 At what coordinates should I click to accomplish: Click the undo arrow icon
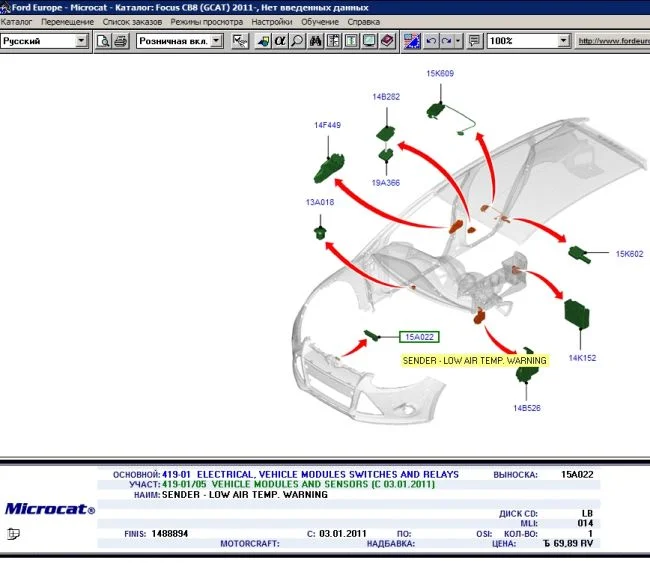[431, 41]
